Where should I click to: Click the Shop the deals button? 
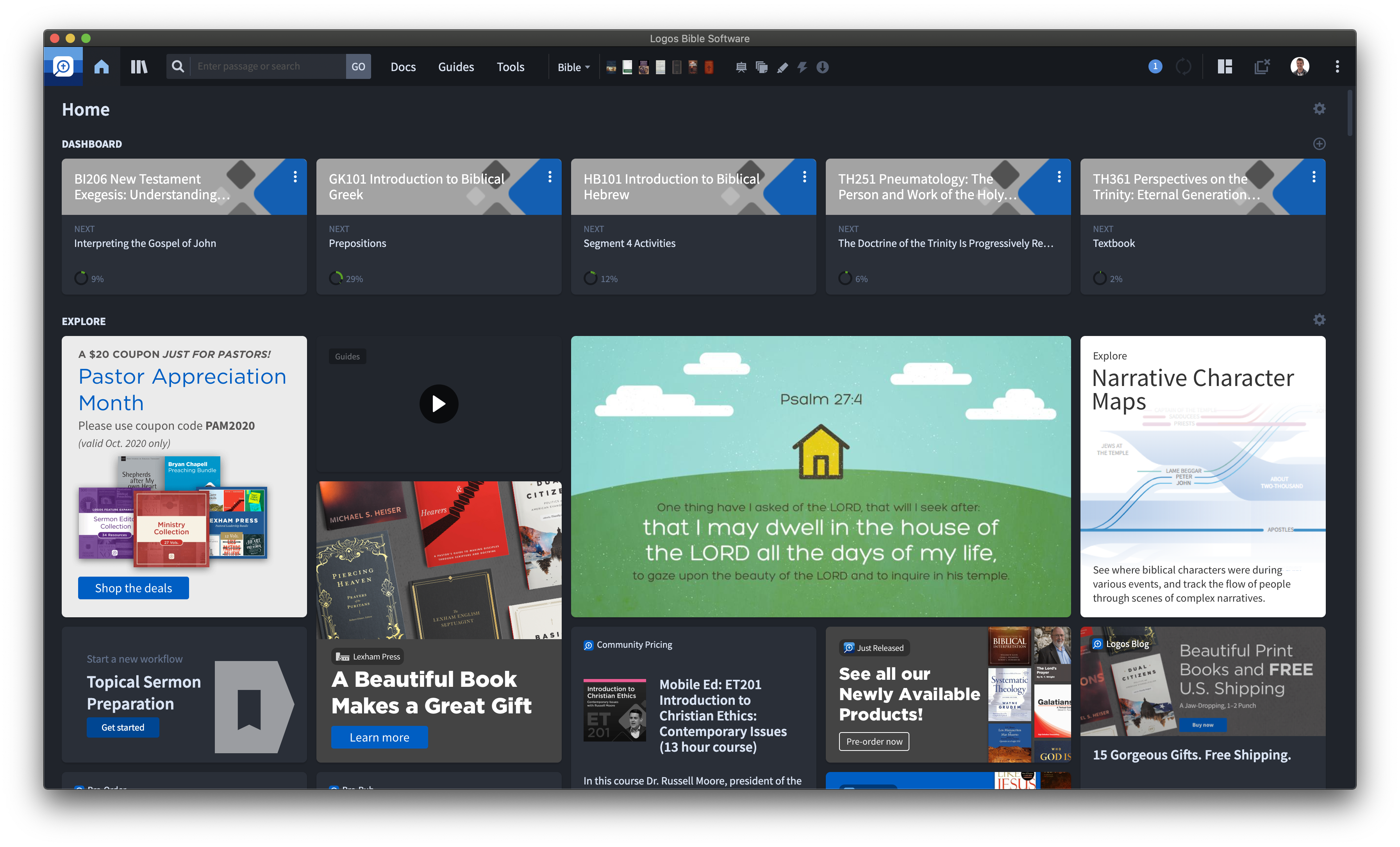pos(134,588)
